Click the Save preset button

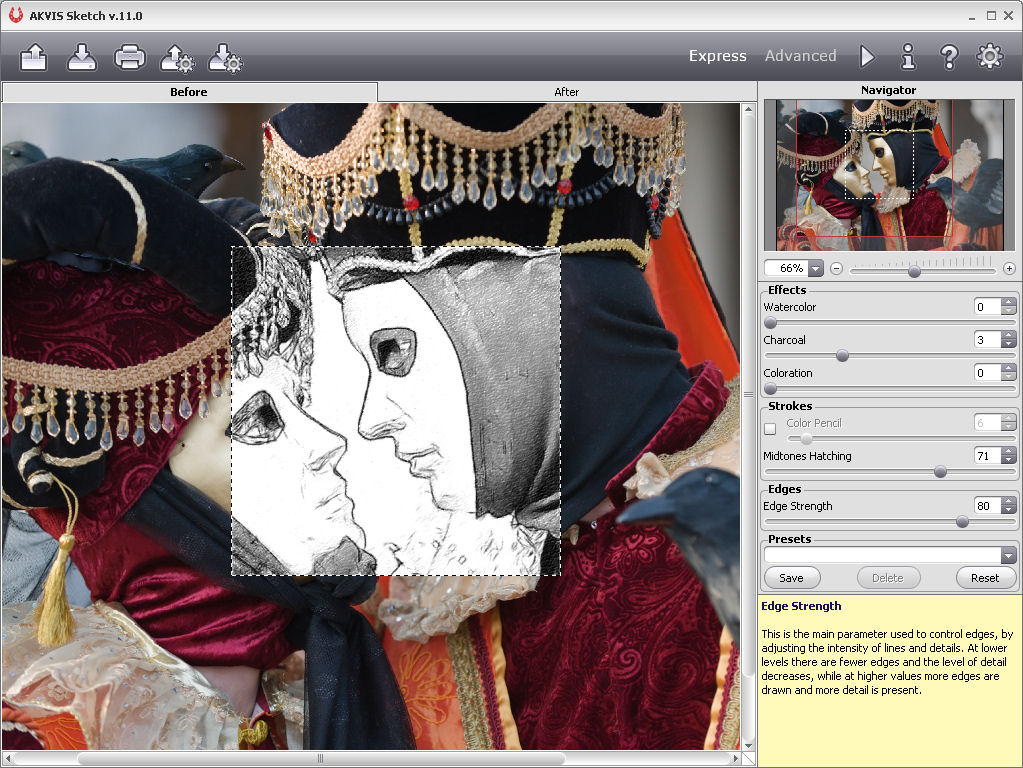tap(791, 578)
